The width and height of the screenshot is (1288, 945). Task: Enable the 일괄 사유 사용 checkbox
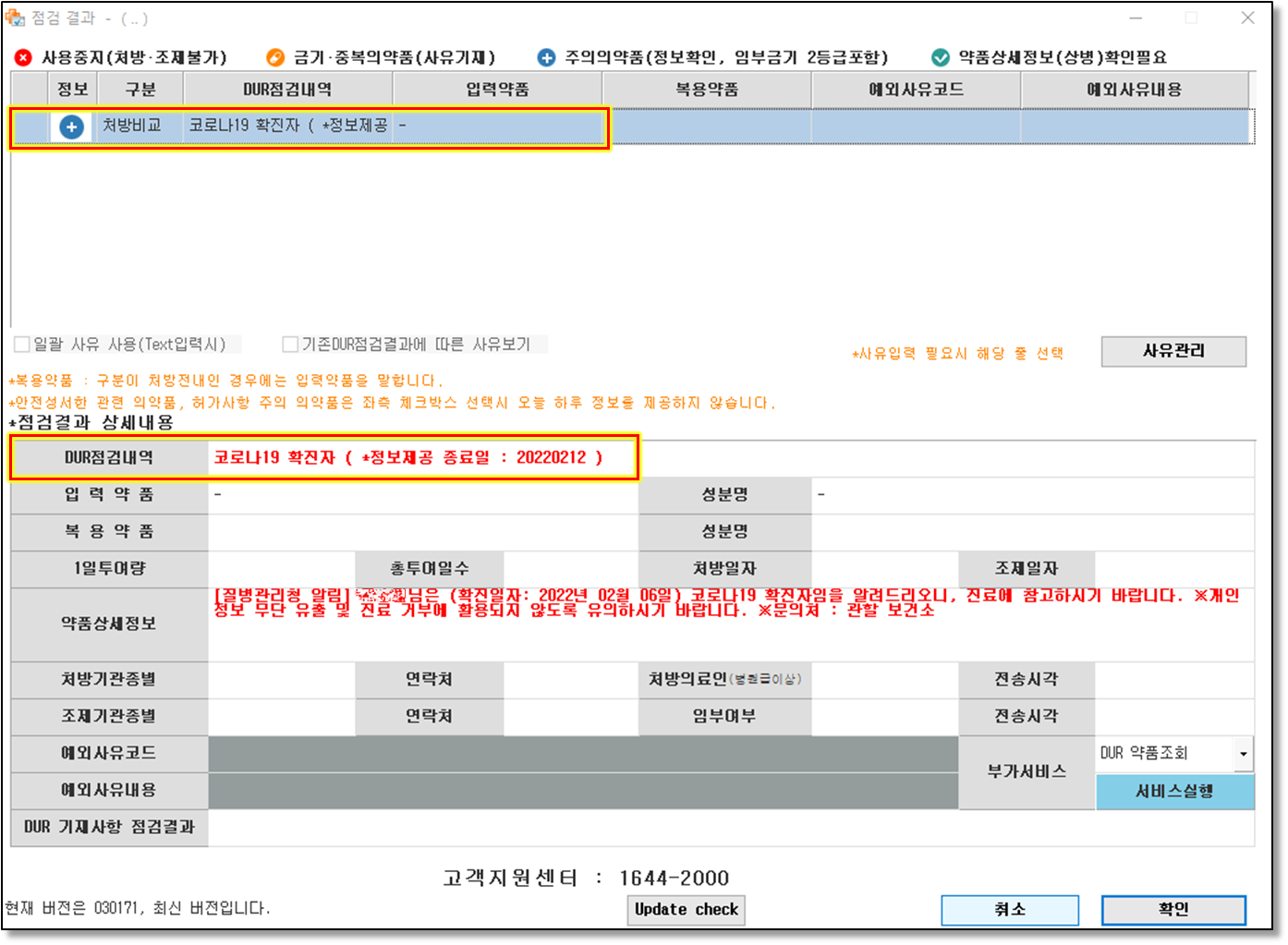pos(22,345)
